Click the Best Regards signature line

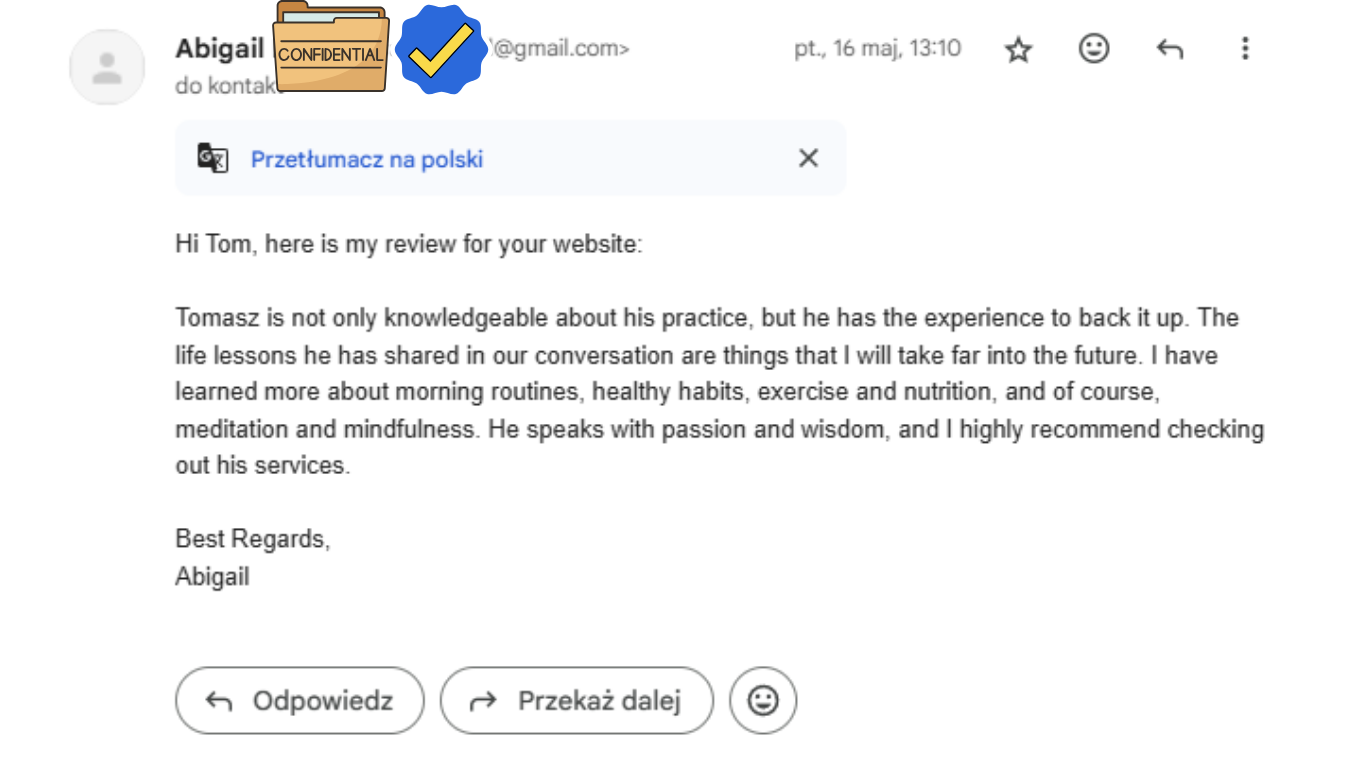pos(253,539)
